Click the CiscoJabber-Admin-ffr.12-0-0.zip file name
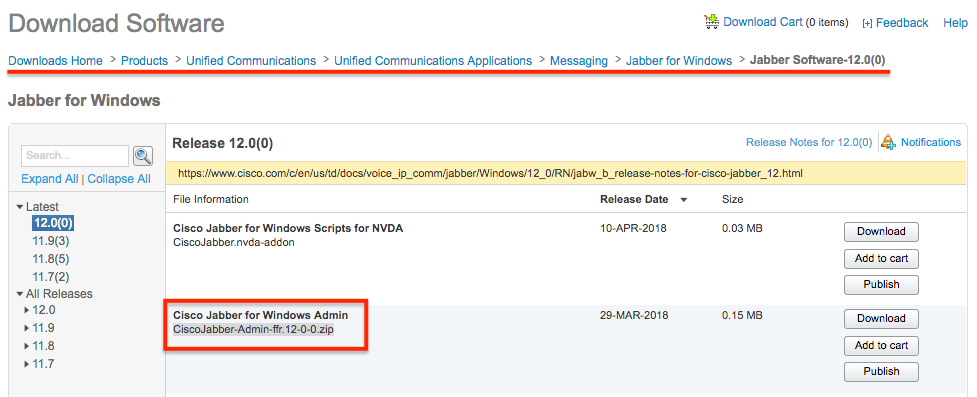This screenshot has height=397, width=977. pyautogui.click(x=253, y=330)
